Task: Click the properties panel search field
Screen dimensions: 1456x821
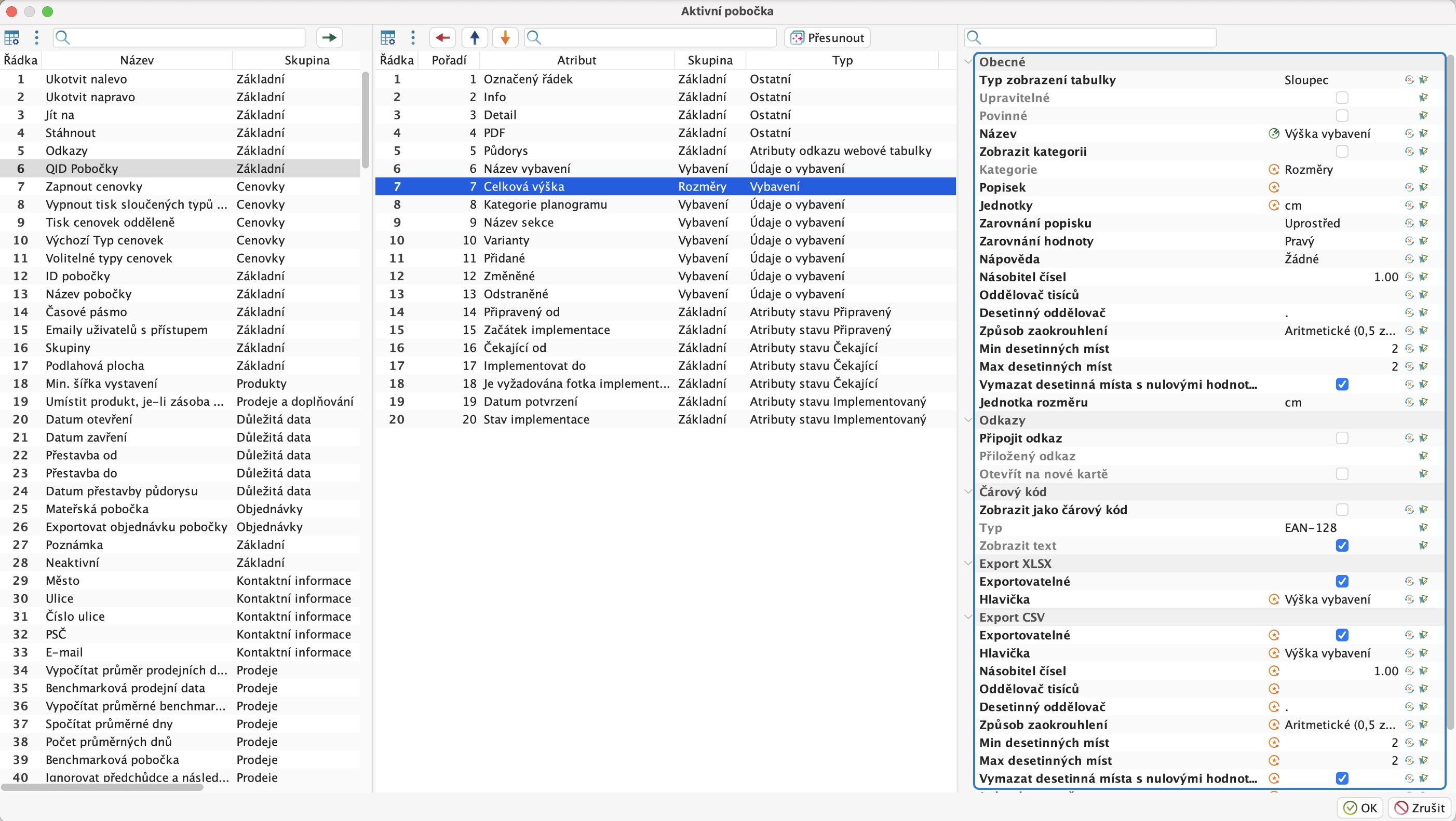Action: pos(1090,38)
